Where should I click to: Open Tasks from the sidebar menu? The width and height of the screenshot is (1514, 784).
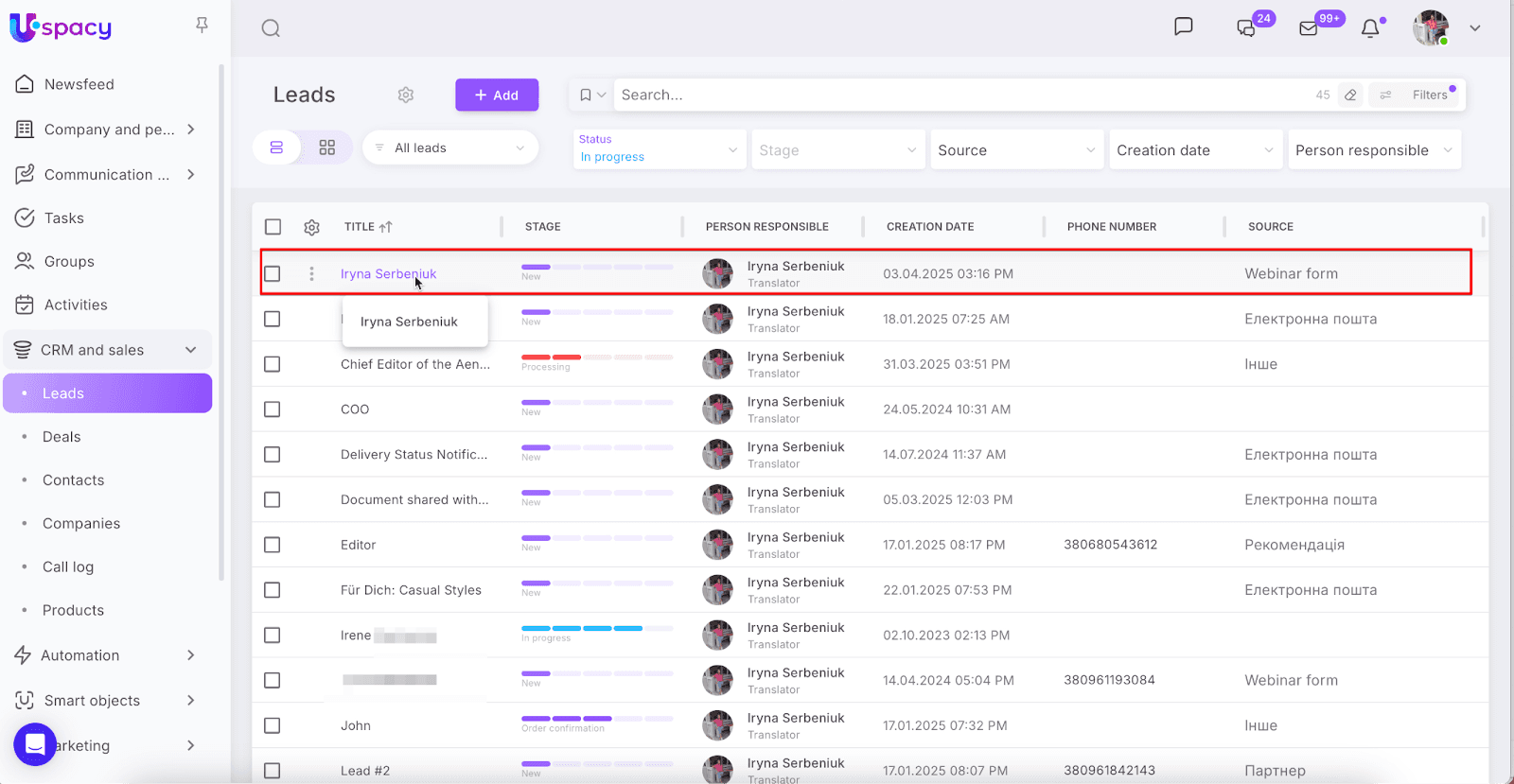(63, 218)
